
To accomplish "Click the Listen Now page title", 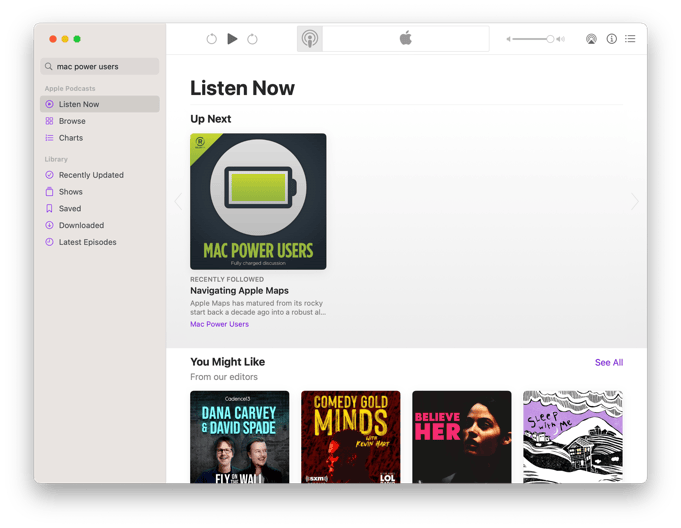I will (242, 88).
